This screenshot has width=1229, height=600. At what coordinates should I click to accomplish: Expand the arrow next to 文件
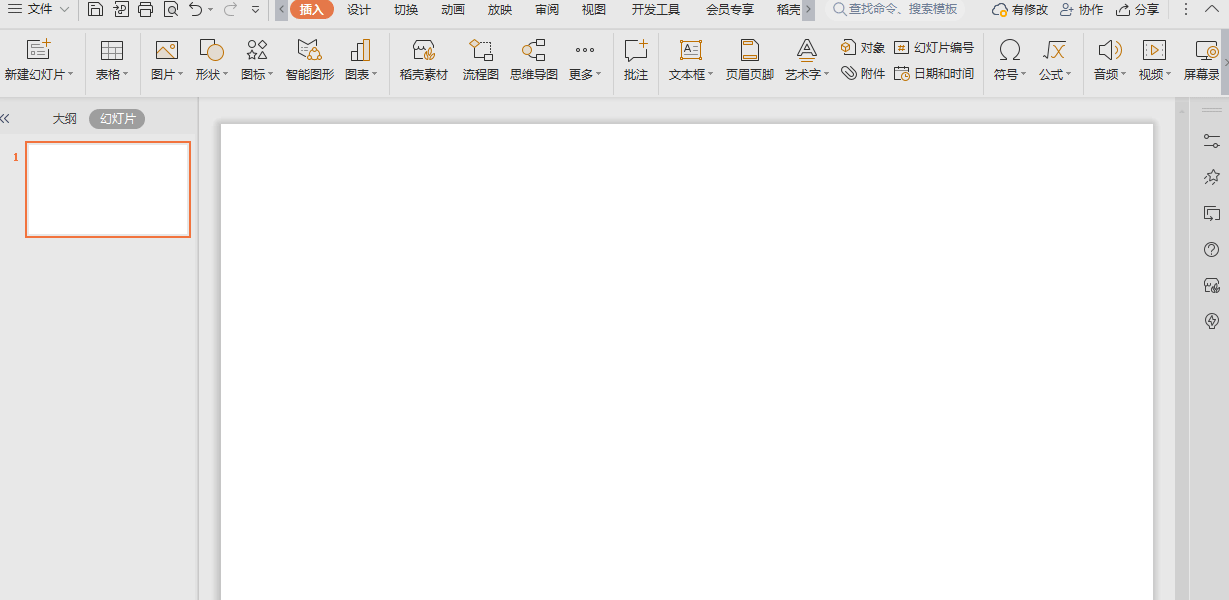pos(64,10)
